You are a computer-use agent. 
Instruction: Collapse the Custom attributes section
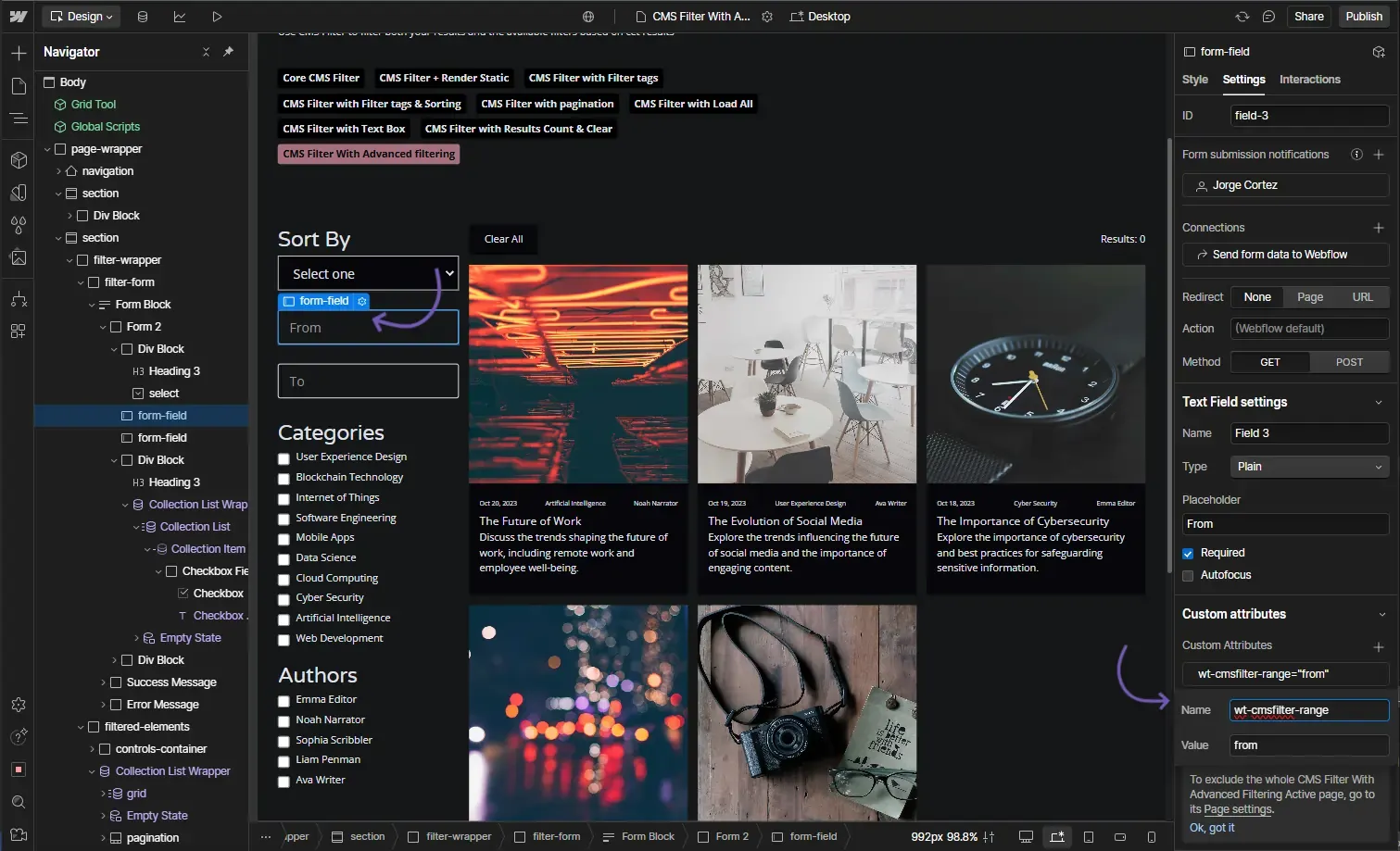(x=1381, y=615)
